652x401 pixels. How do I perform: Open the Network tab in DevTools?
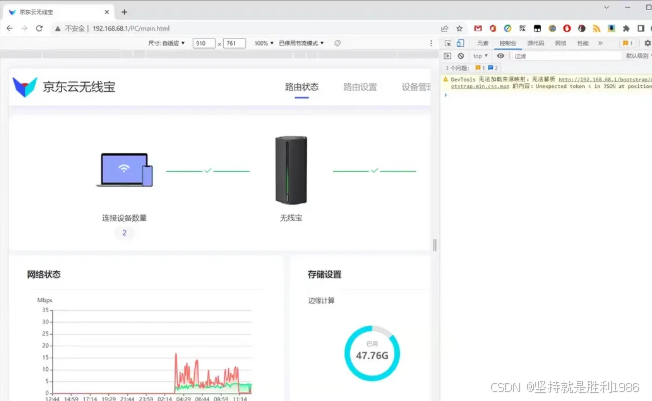click(561, 43)
